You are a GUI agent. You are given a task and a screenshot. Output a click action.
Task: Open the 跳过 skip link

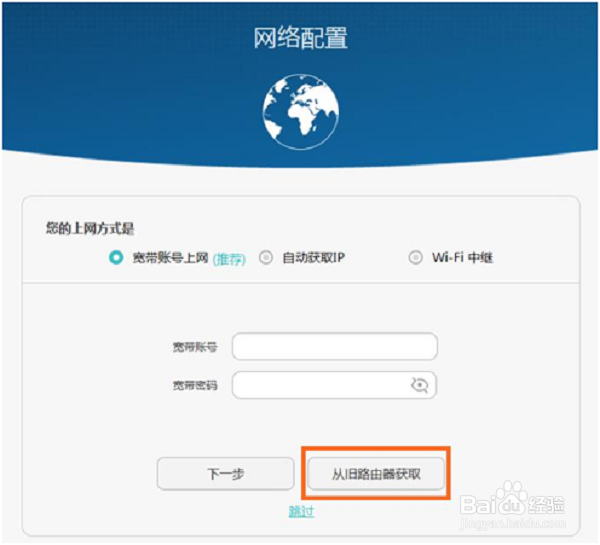coord(302,511)
